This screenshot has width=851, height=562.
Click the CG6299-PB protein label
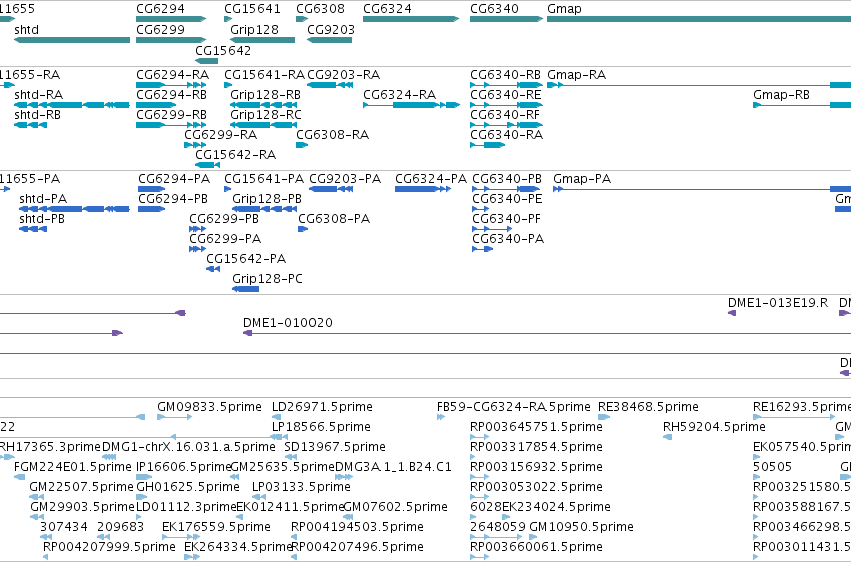[224, 219]
